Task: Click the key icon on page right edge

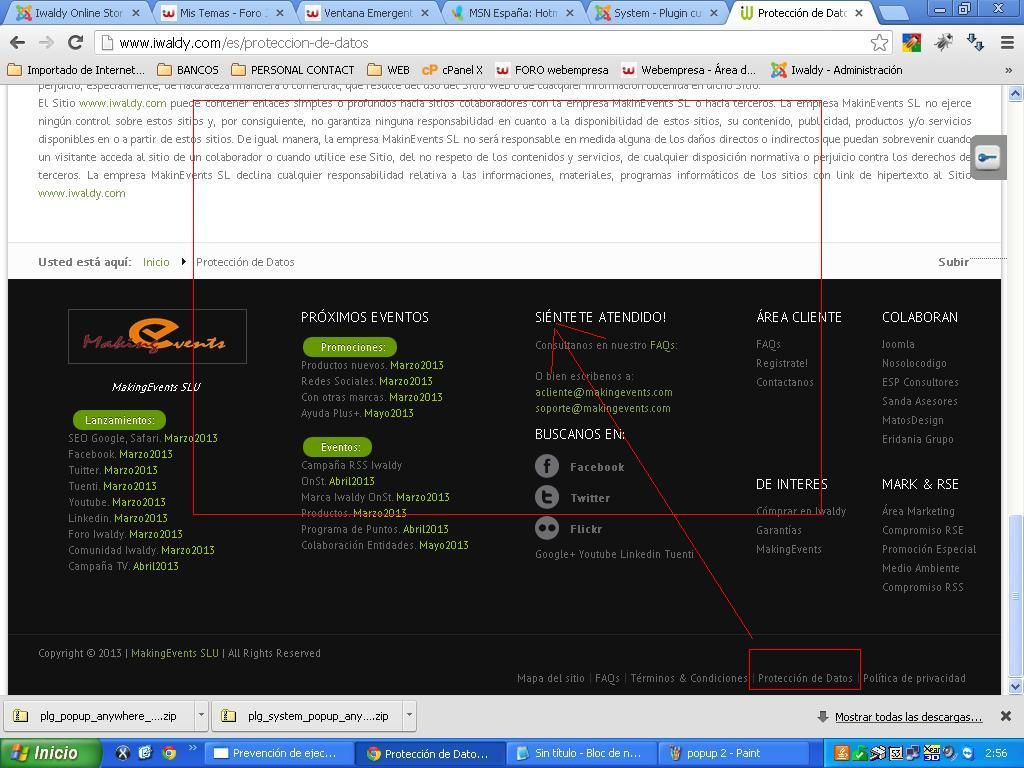Action: pos(987,157)
